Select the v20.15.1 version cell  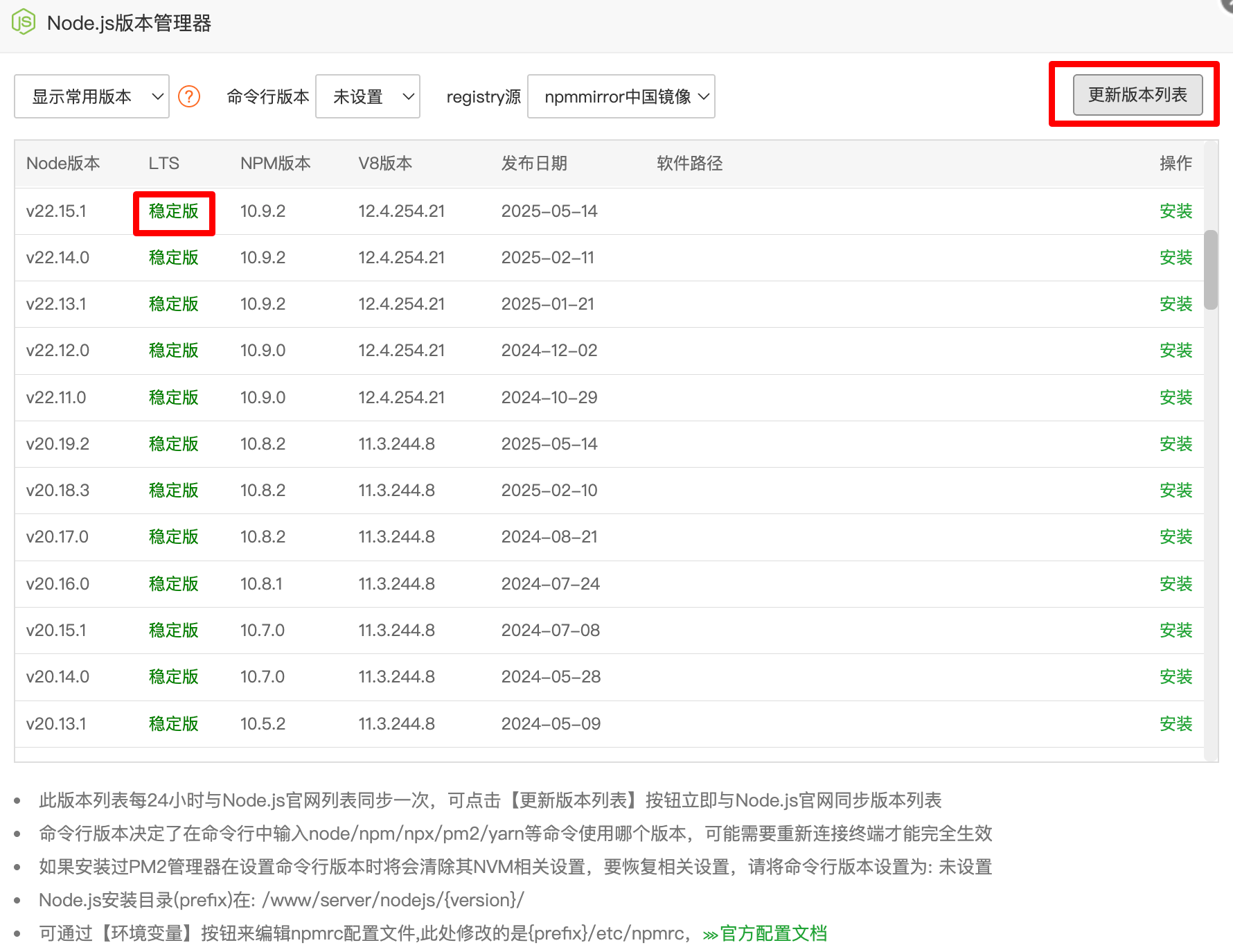(x=57, y=631)
